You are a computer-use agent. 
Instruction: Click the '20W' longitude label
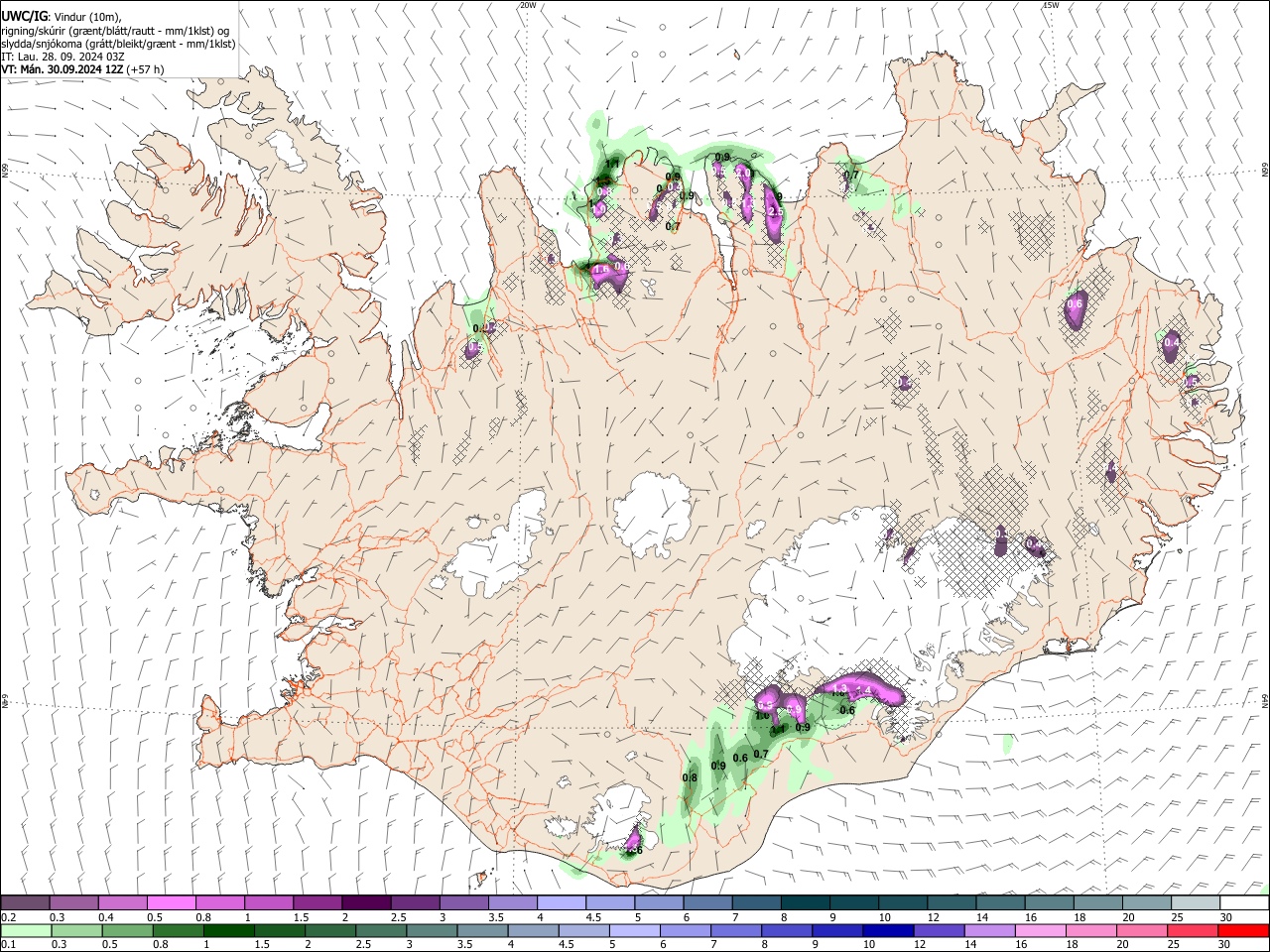point(528,5)
